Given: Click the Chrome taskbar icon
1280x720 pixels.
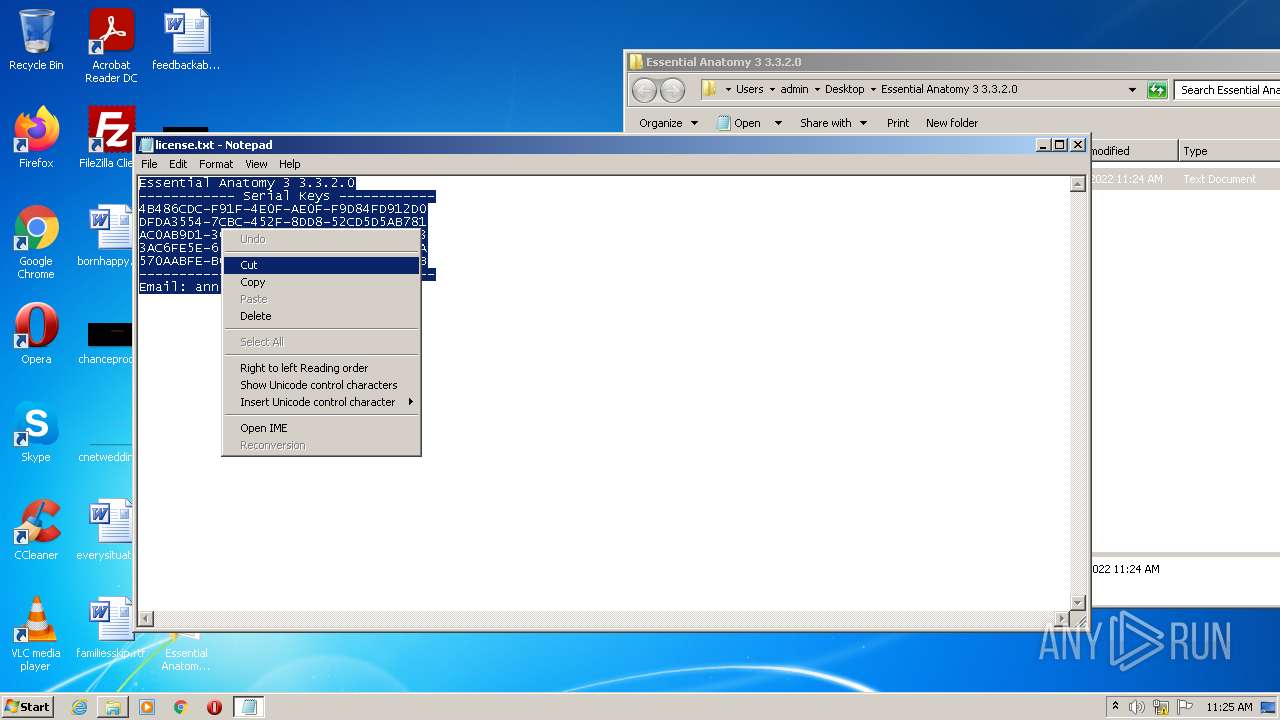Looking at the screenshot, I should (181, 707).
